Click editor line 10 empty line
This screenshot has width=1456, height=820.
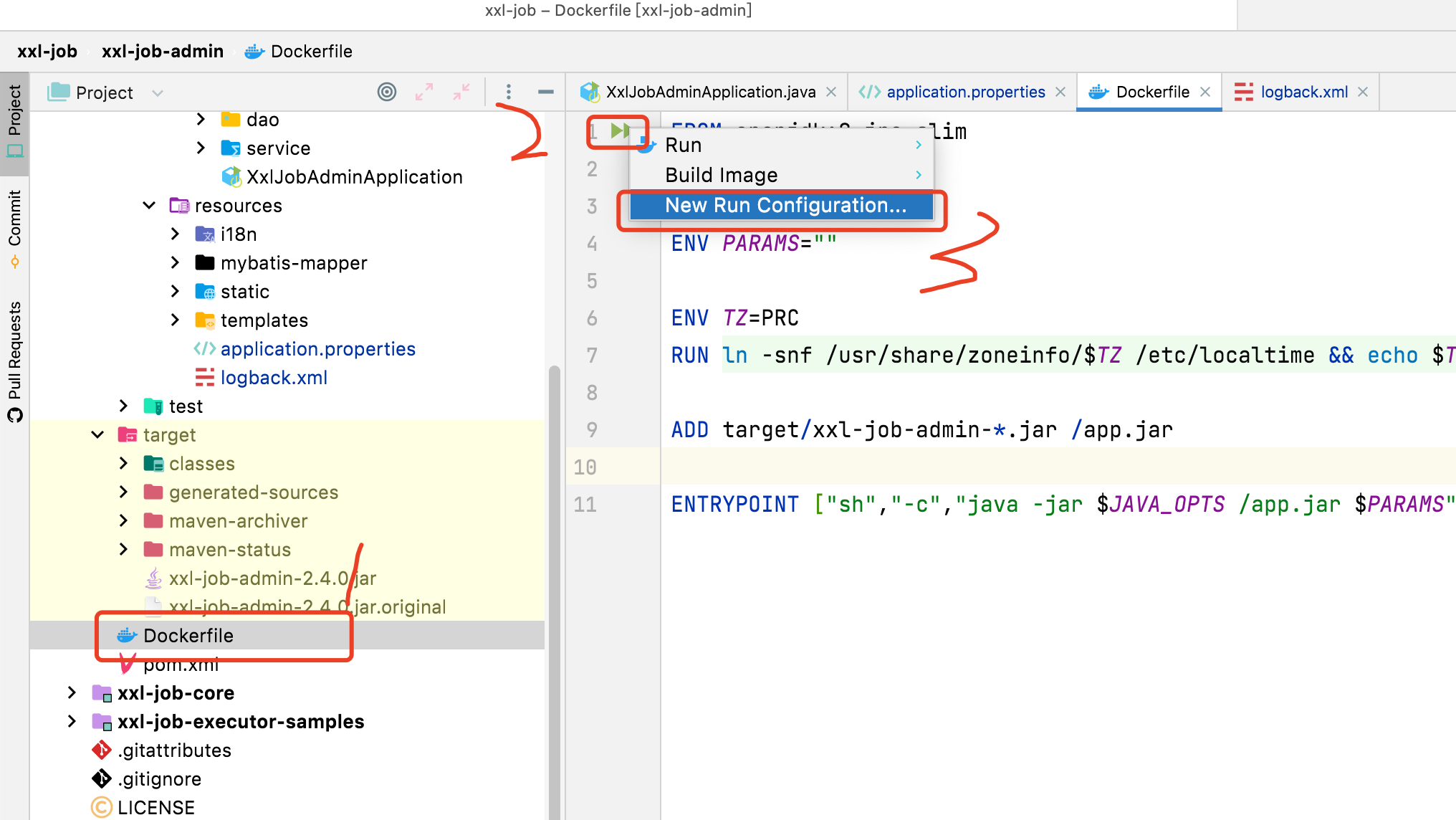click(1058, 467)
